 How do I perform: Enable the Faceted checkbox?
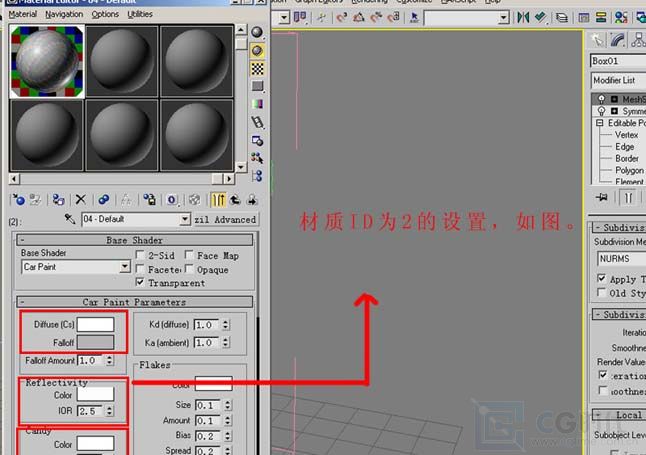(140, 269)
